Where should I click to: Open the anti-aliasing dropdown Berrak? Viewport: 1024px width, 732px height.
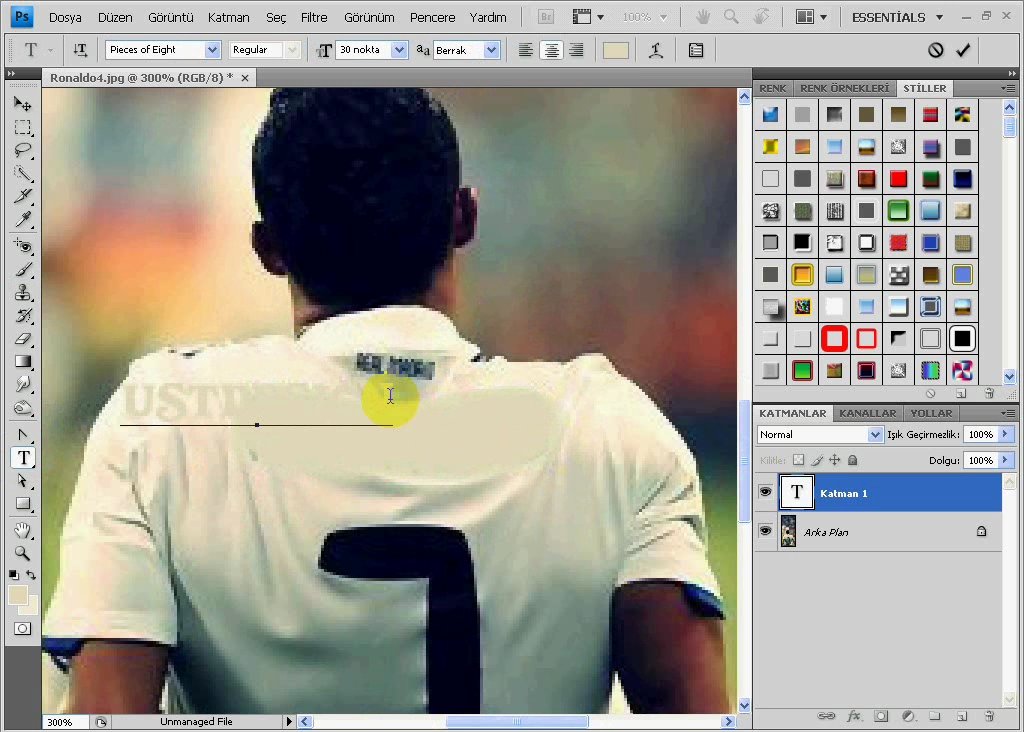pyautogui.click(x=492, y=50)
